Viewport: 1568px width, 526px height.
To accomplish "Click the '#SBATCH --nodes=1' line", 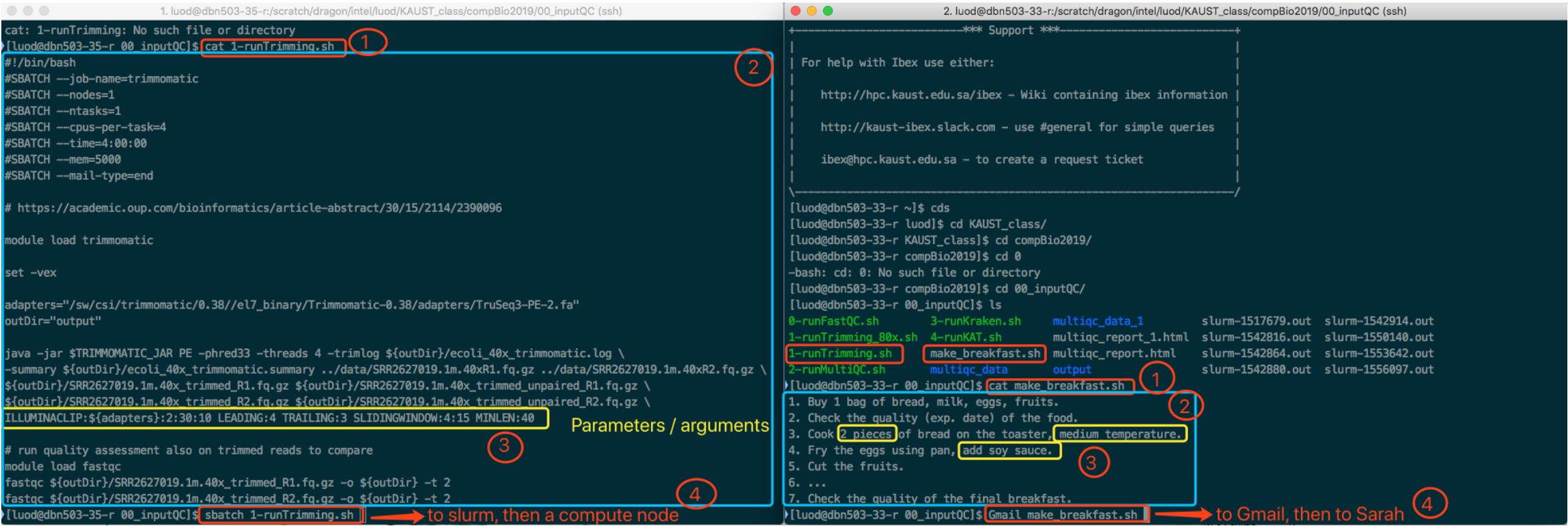I will (x=60, y=95).
